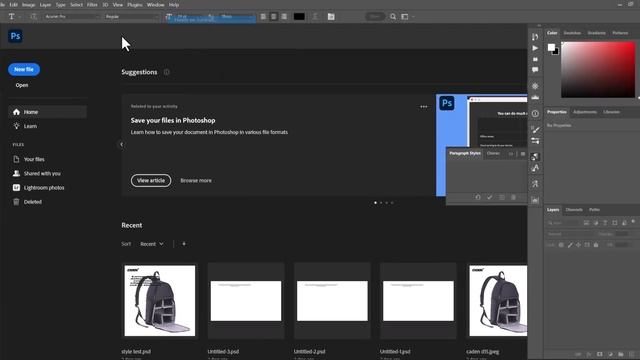Open the Histogram icon in the dock

coord(535,97)
